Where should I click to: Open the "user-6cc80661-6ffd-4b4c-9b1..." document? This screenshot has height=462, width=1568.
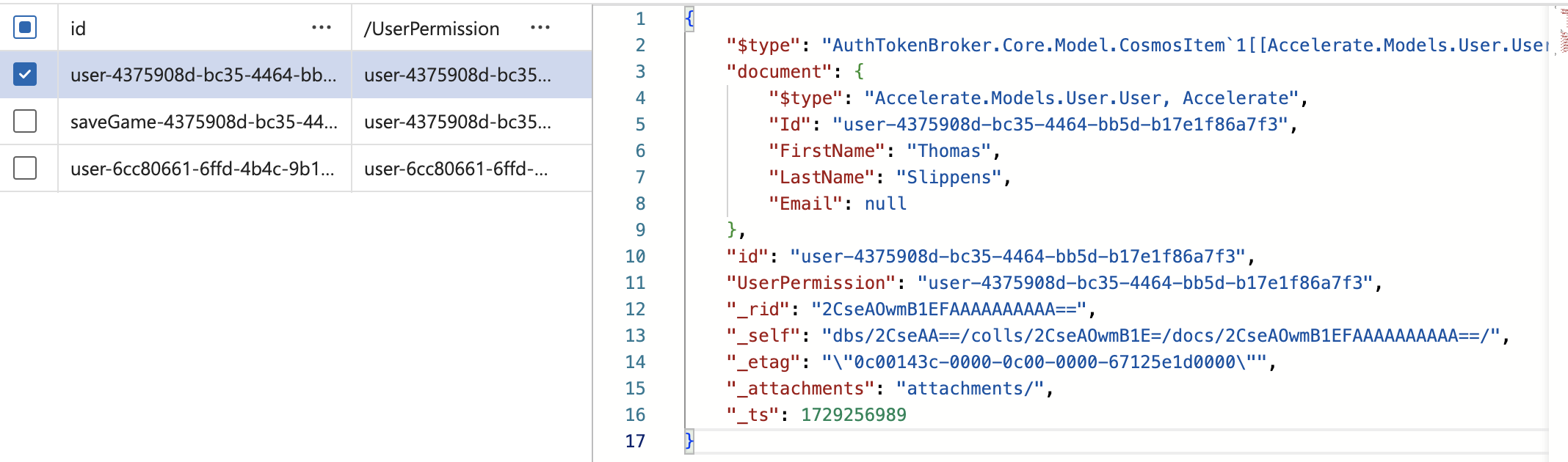(203, 169)
